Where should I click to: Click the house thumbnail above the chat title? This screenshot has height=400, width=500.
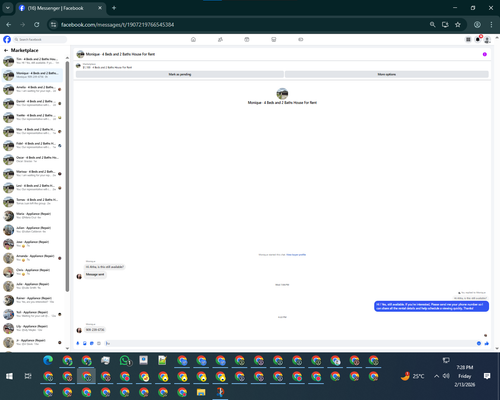click(282, 94)
